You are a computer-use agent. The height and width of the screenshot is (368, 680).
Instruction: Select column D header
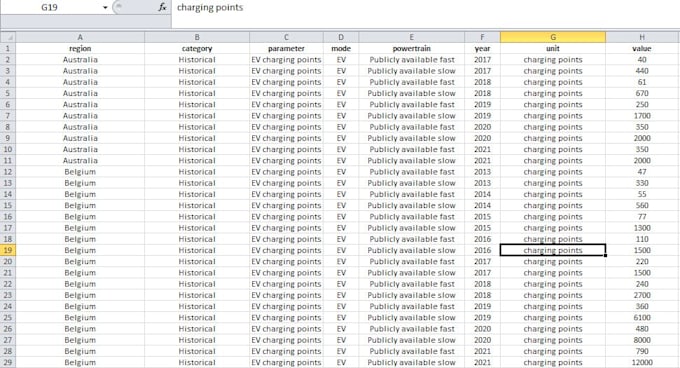pyautogui.click(x=341, y=37)
